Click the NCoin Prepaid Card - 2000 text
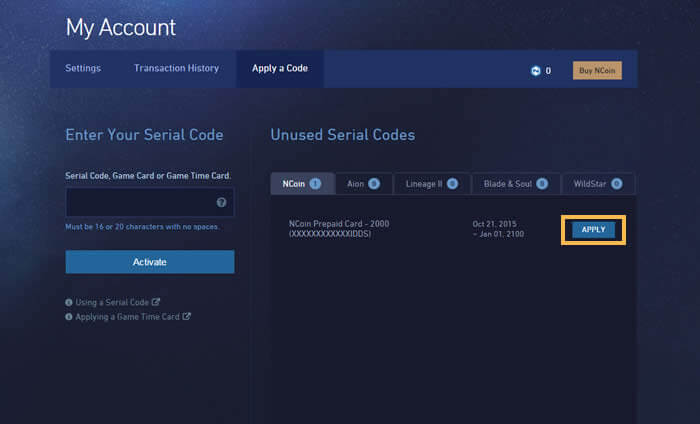 click(x=339, y=224)
